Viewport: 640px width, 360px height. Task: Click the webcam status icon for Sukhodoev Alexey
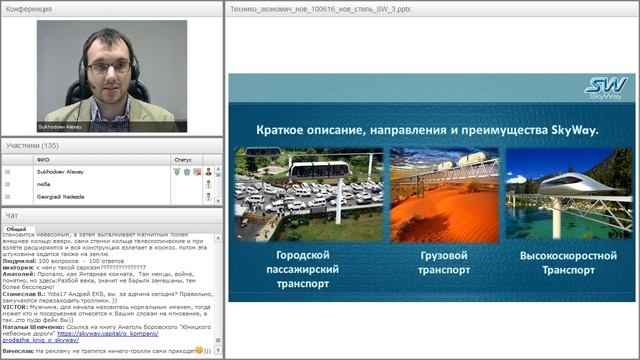click(x=177, y=172)
